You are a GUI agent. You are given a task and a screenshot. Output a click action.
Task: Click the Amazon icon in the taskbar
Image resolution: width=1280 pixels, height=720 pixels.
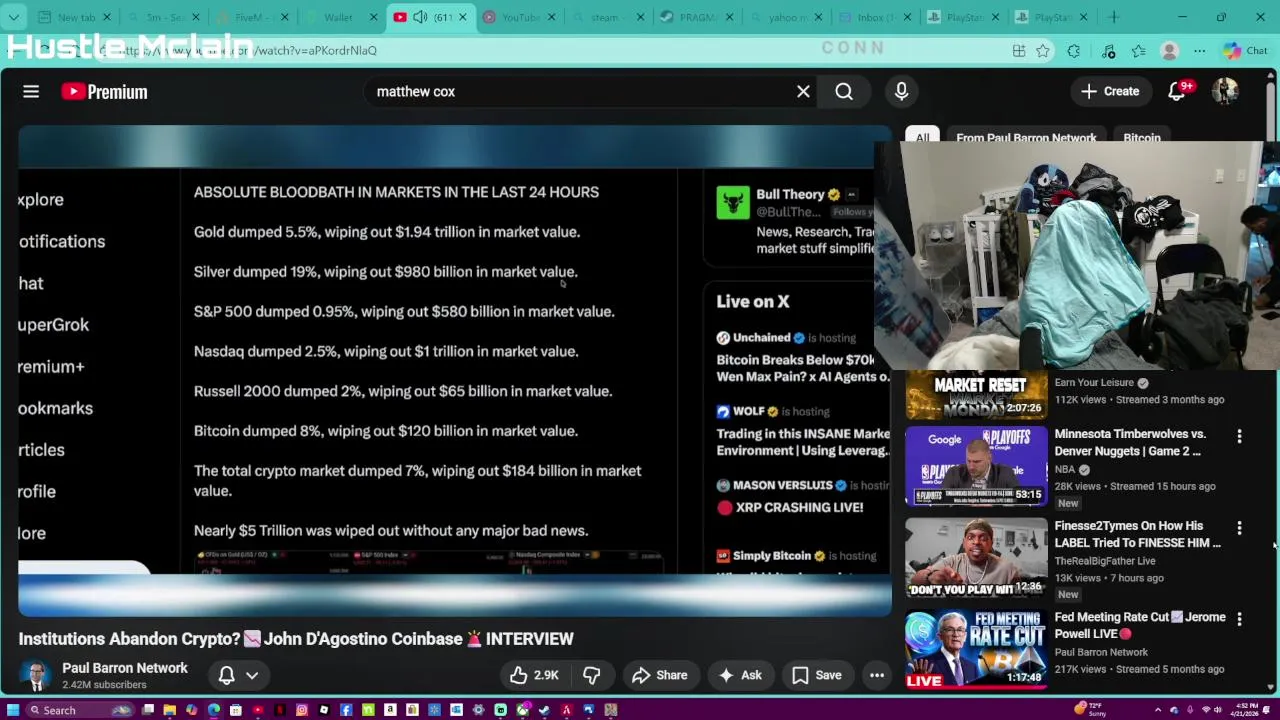tap(390, 710)
